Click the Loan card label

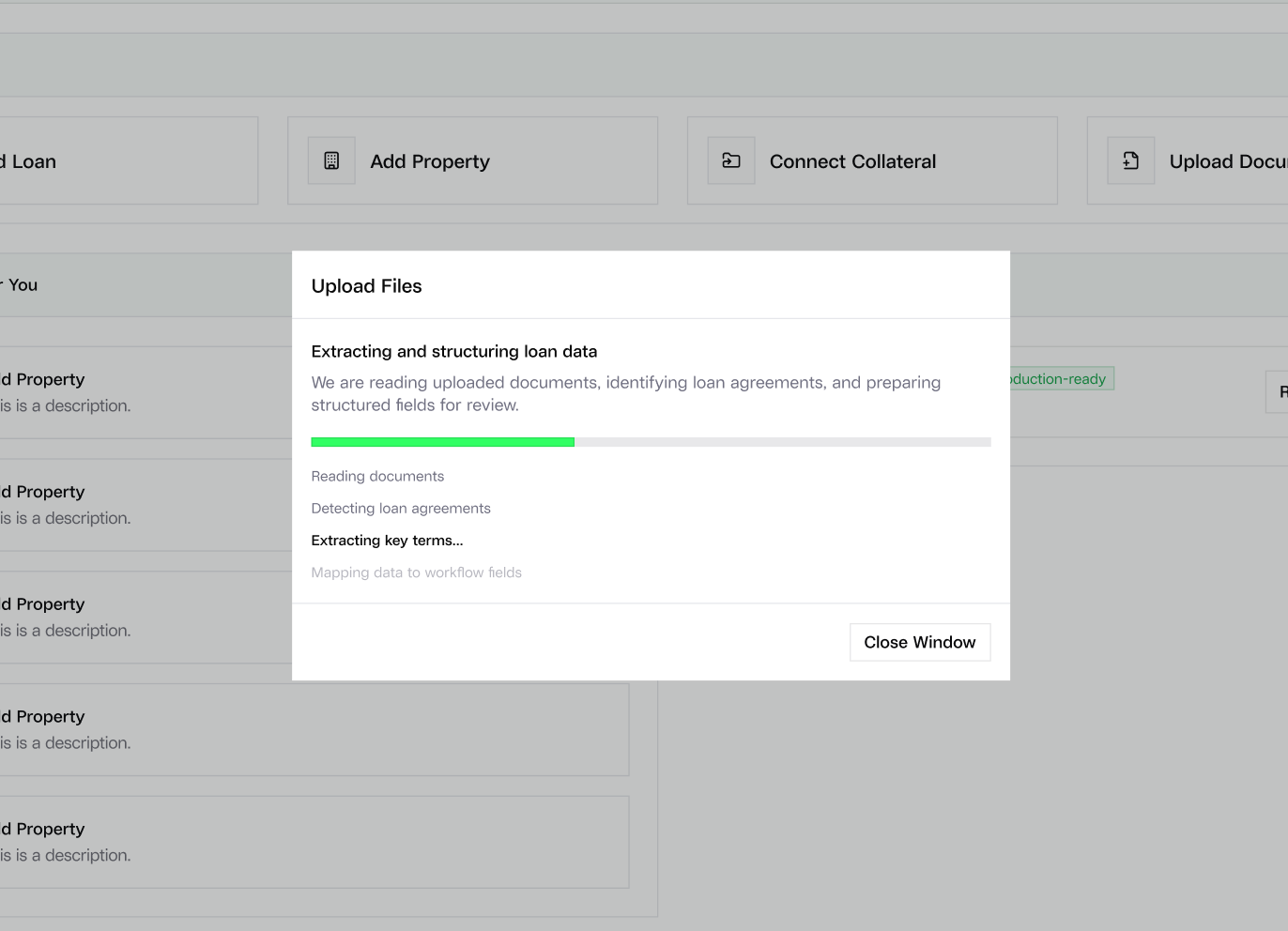click(28, 161)
